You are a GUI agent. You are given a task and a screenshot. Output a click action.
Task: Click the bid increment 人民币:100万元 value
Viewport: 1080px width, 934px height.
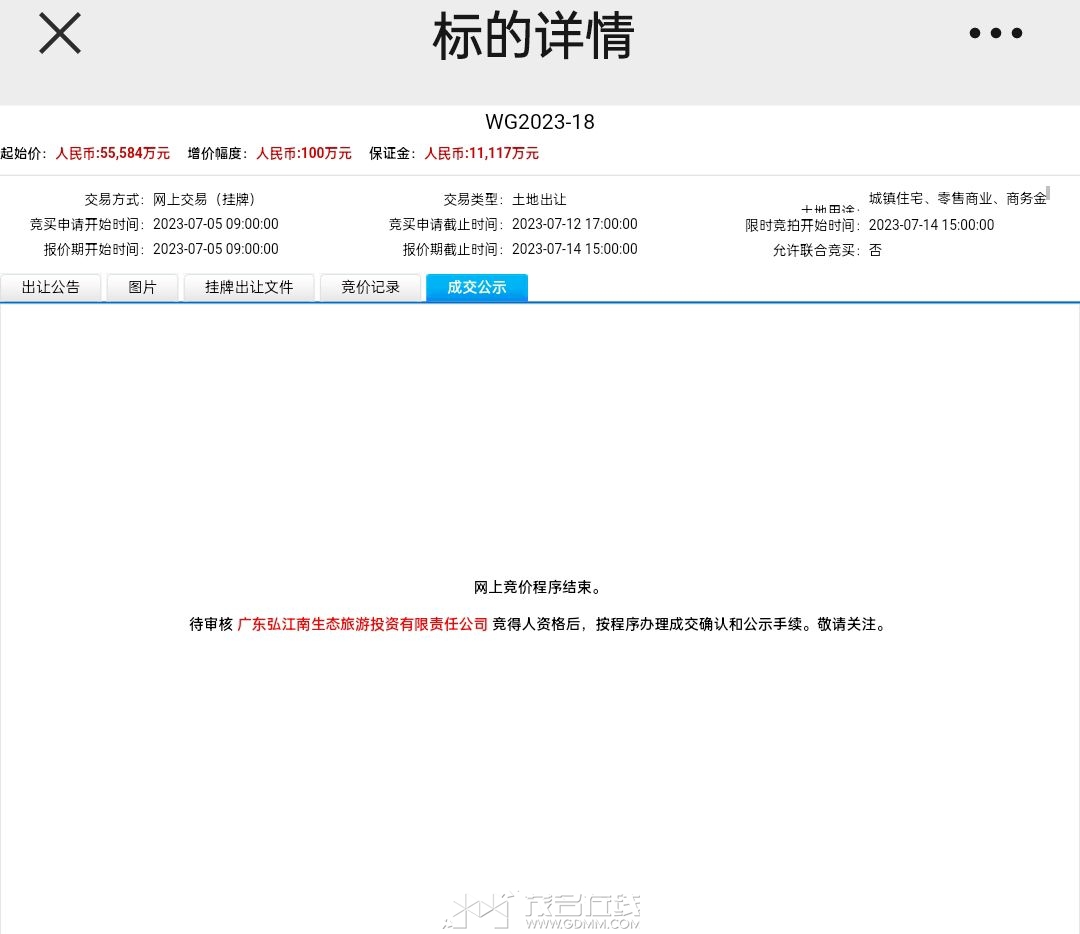tap(304, 153)
